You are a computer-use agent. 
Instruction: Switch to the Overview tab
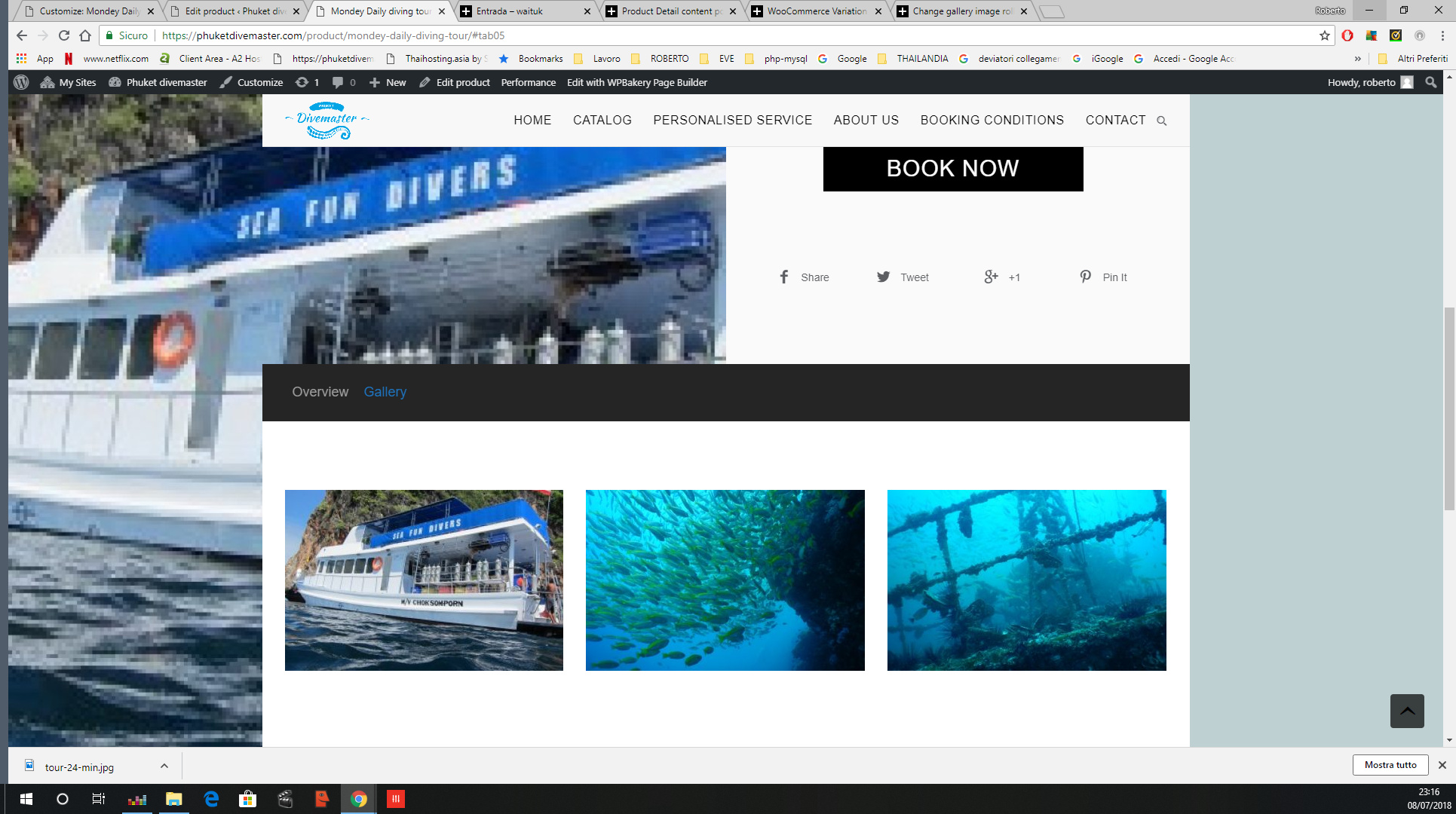(x=320, y=392)
